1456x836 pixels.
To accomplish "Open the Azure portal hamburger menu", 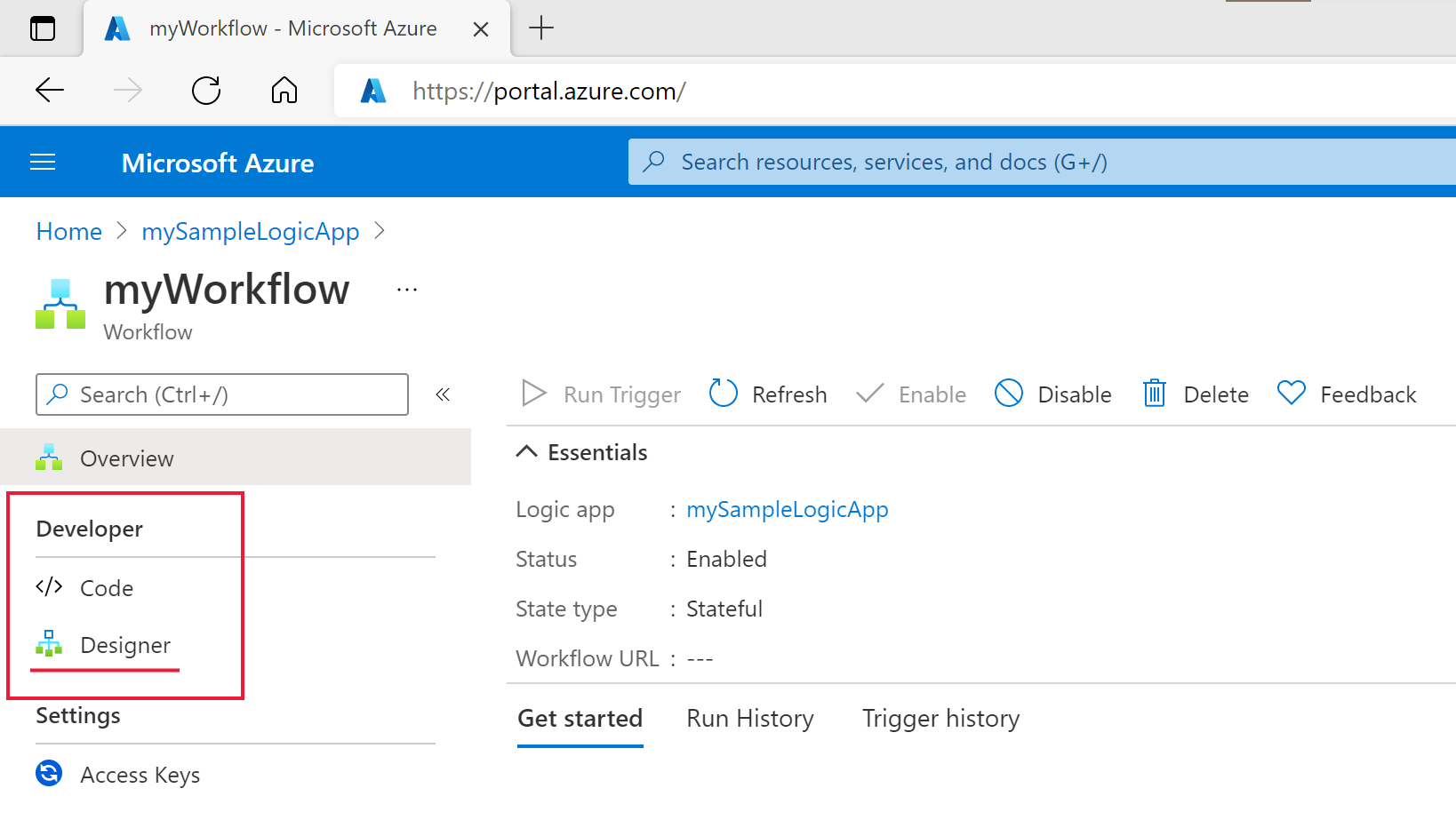I will pyautogui.click(x=43, y=162).
